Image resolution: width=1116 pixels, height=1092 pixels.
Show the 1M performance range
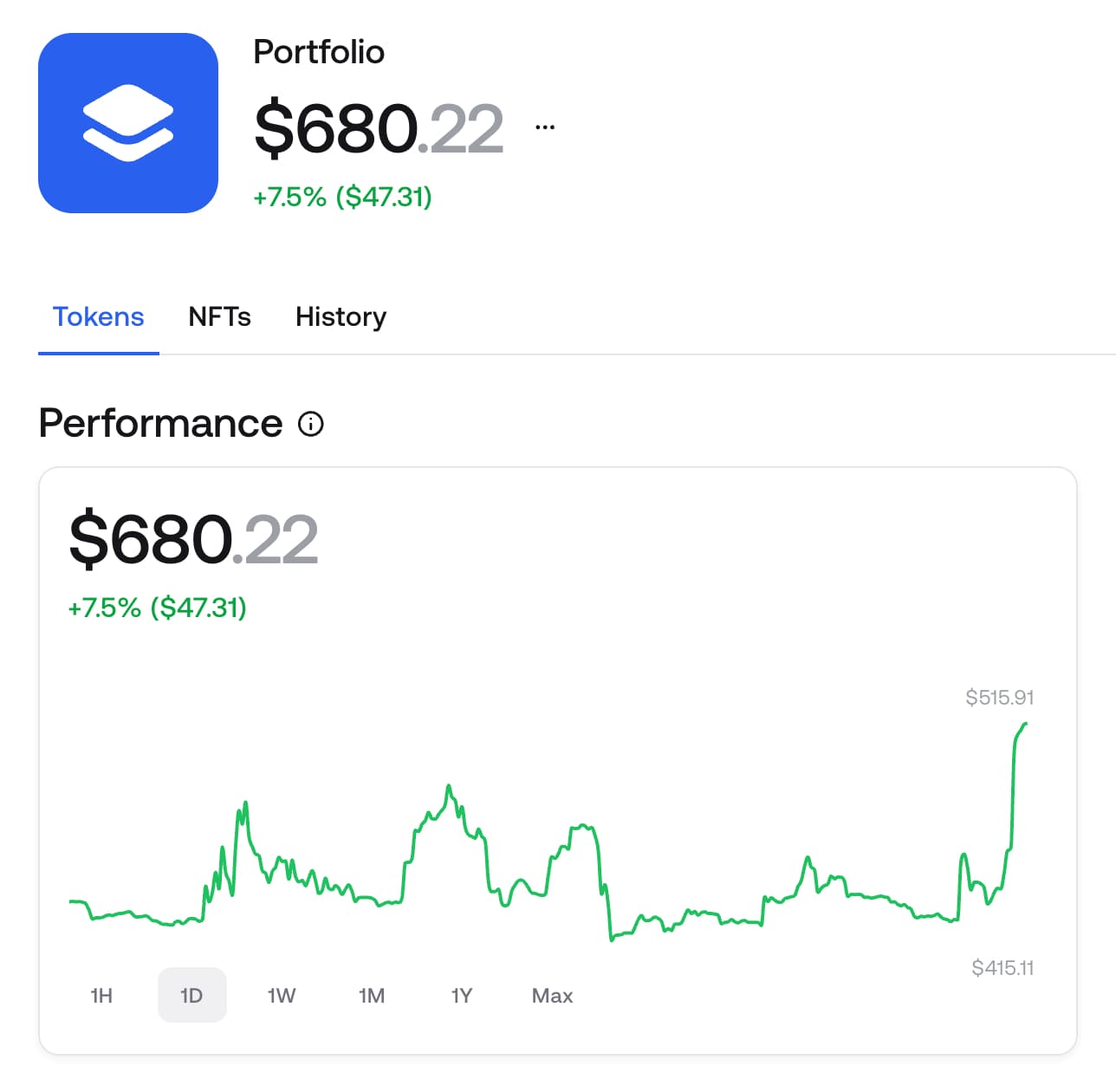(x=372, y=996)
